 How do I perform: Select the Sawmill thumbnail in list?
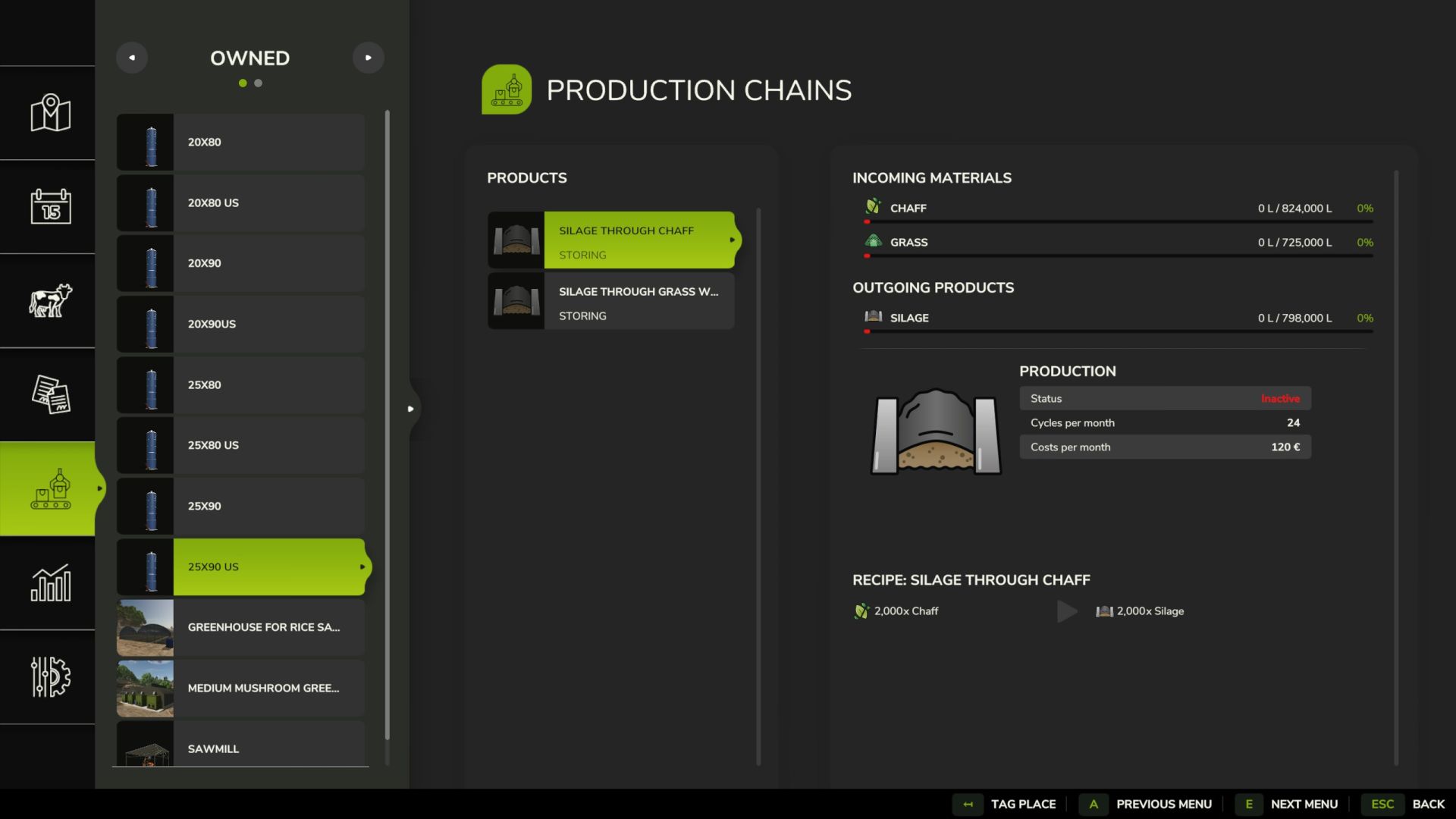[145, 746]
